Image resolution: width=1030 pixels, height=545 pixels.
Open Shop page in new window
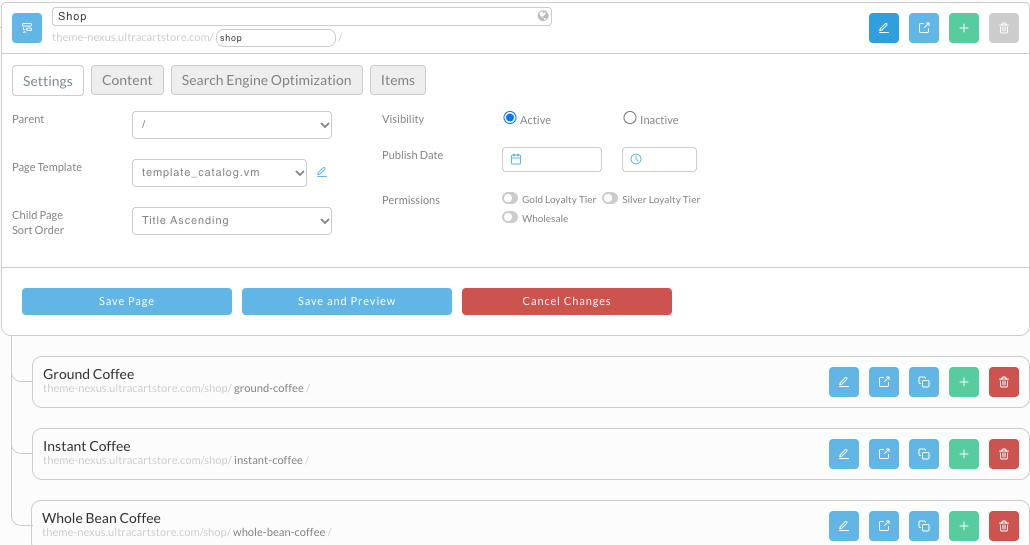coord(924,28)
